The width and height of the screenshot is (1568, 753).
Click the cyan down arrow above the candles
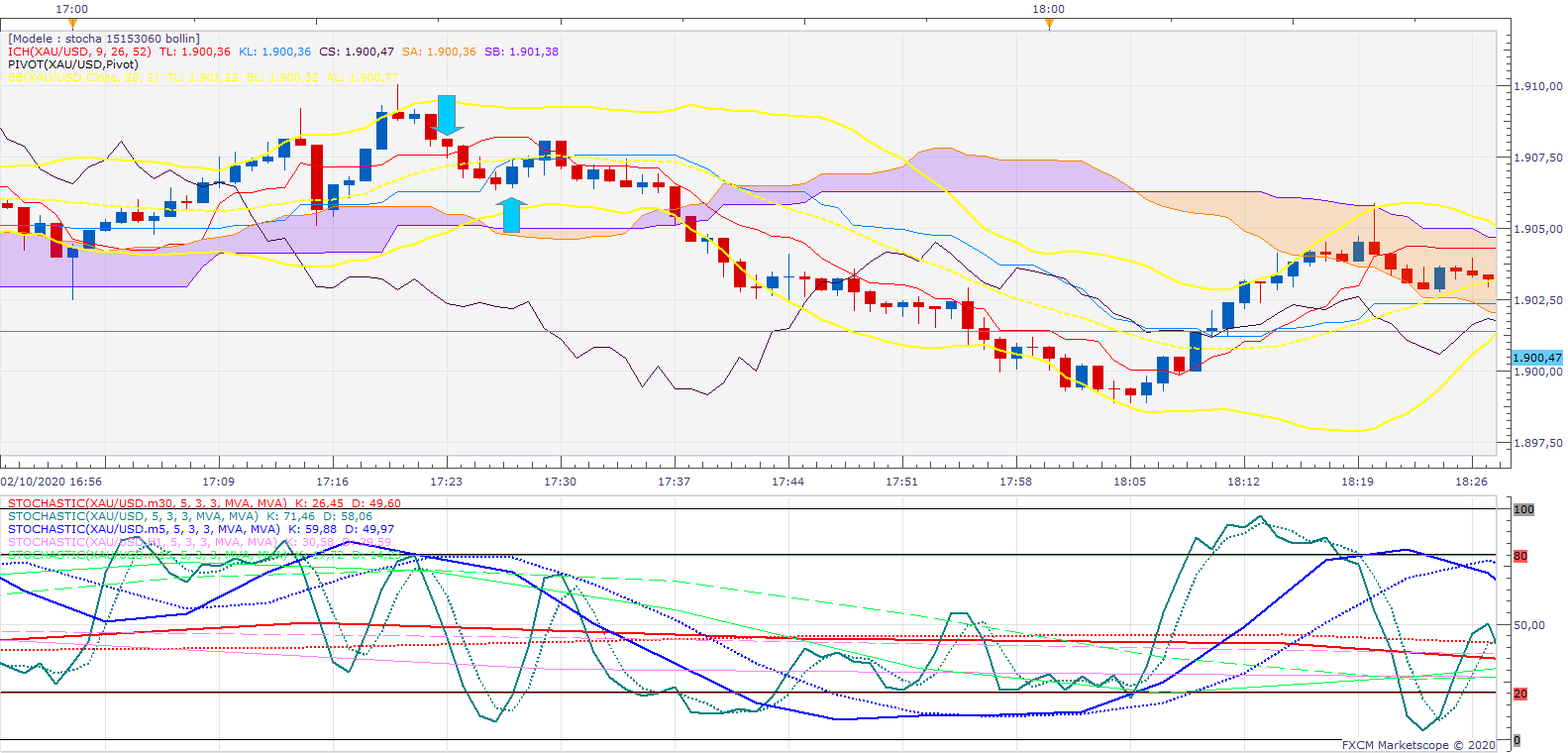447,115
